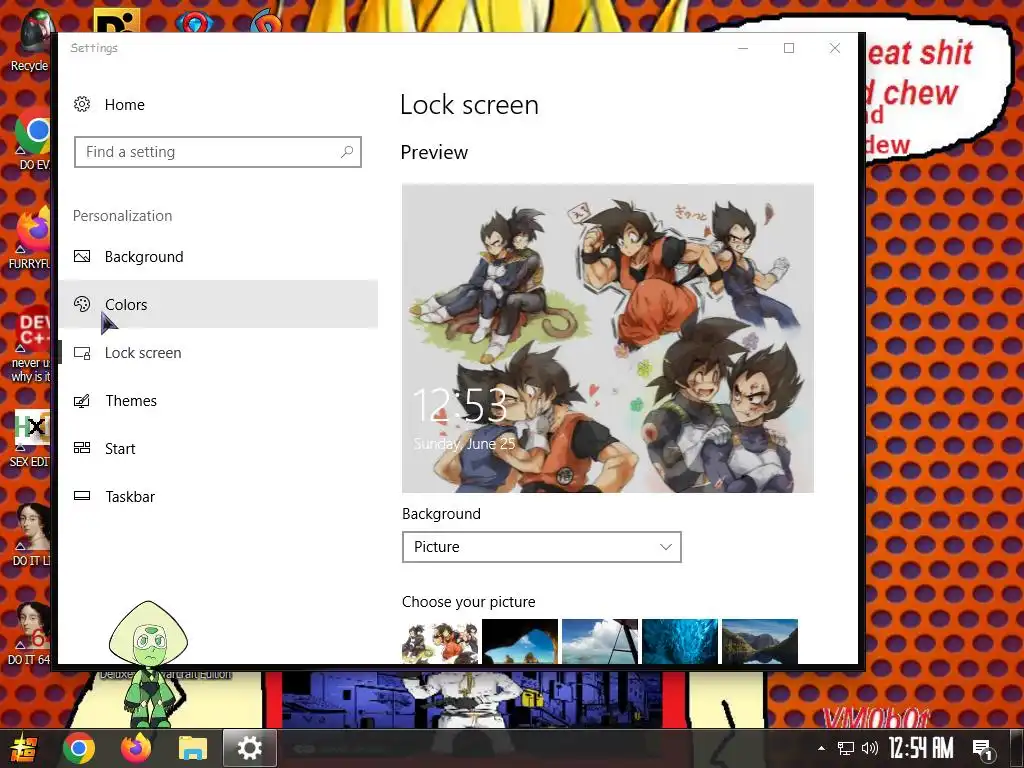Screen dimensions: 1024x768
Task: Click the Background picture icon in sidebar
Action: 82,257
